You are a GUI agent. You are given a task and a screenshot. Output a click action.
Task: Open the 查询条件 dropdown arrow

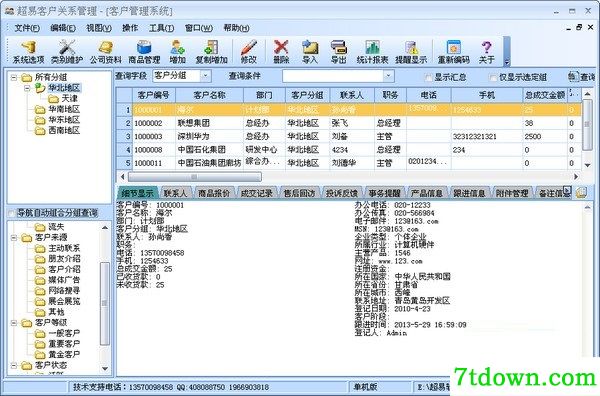388,76
